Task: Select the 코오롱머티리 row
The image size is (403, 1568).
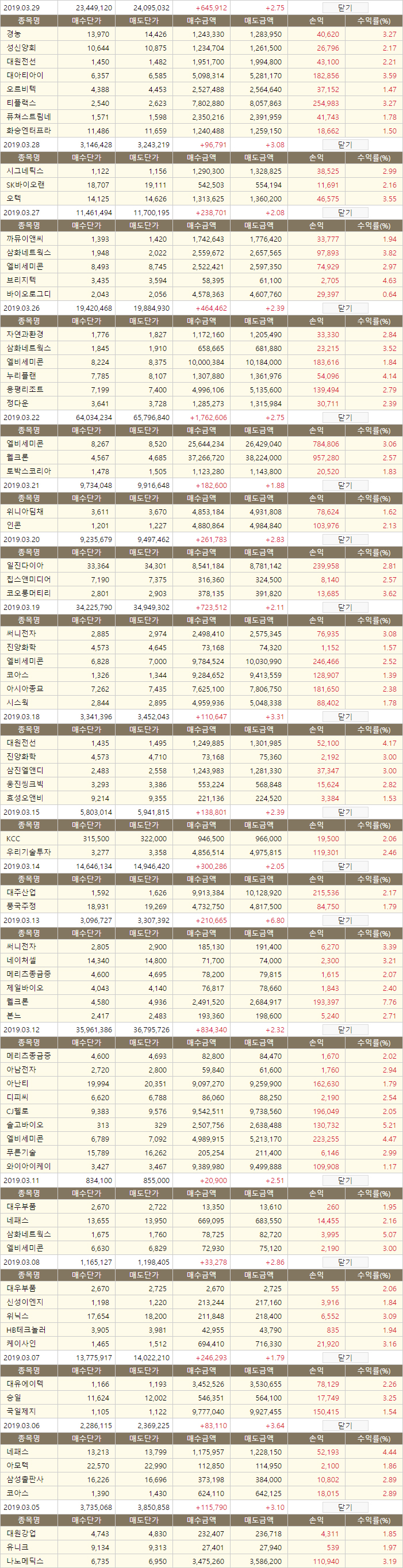Action: pyautogui.click(x=201, y=593)
